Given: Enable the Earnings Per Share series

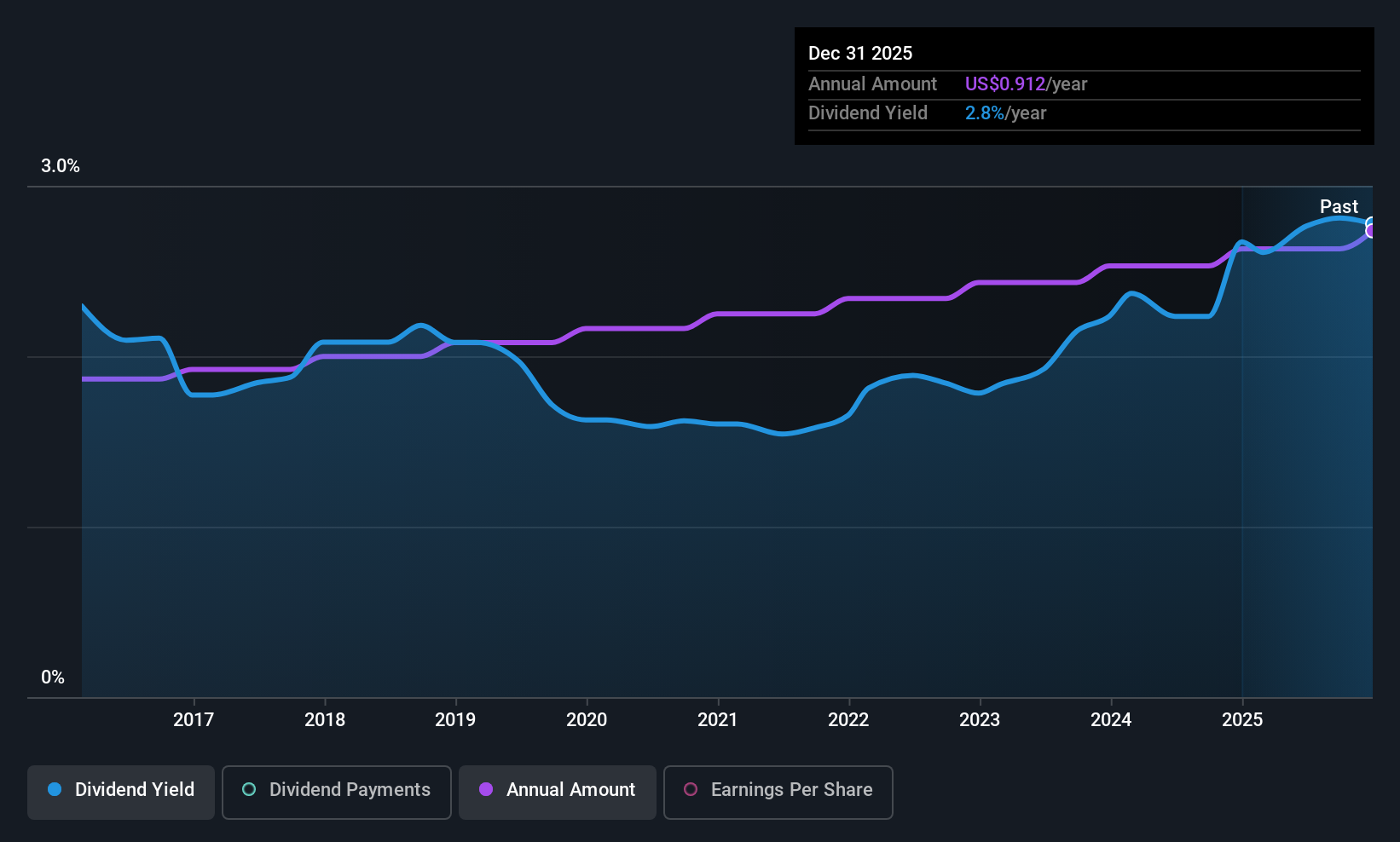Looking at the screenshot, I should (x=778, y=793).
